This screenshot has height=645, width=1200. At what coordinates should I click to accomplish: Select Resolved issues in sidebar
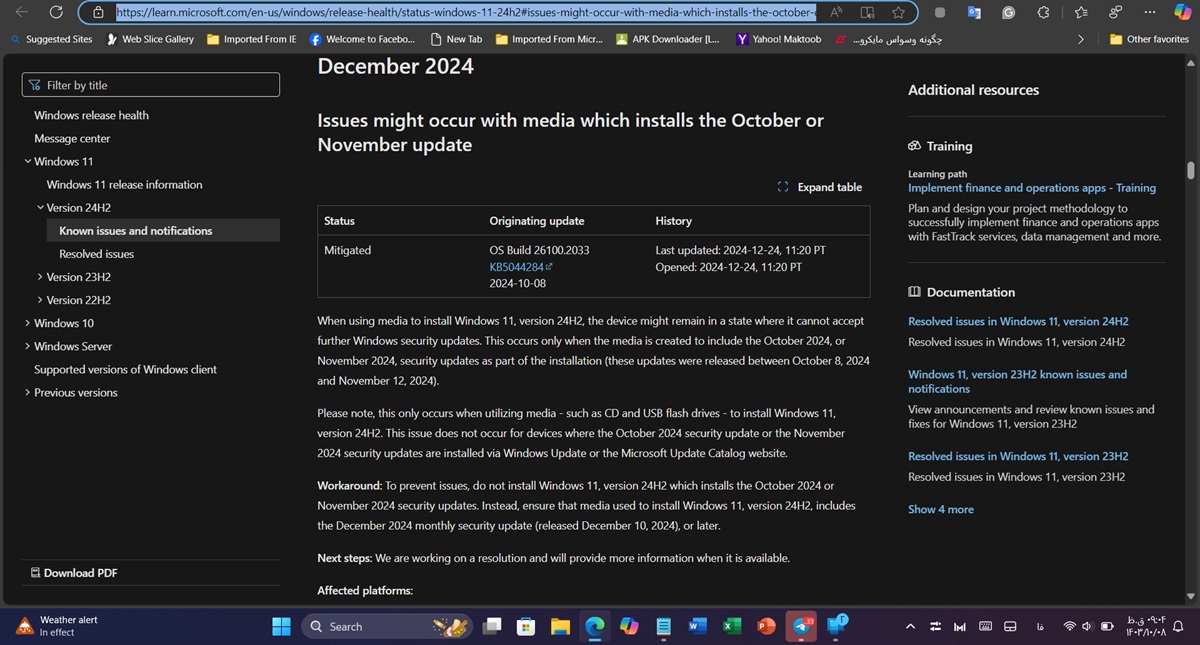(x=96, y=254)
